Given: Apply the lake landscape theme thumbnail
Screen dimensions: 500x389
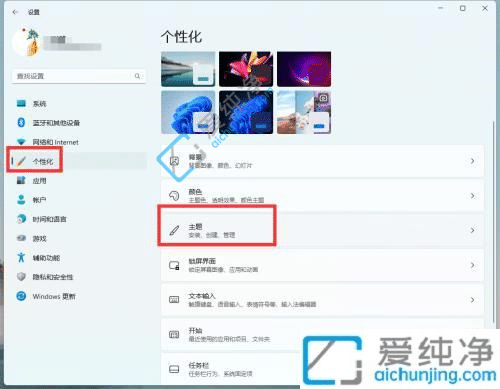Looking at the screenshot, I should pyautogui.click(x=188, y=69).
